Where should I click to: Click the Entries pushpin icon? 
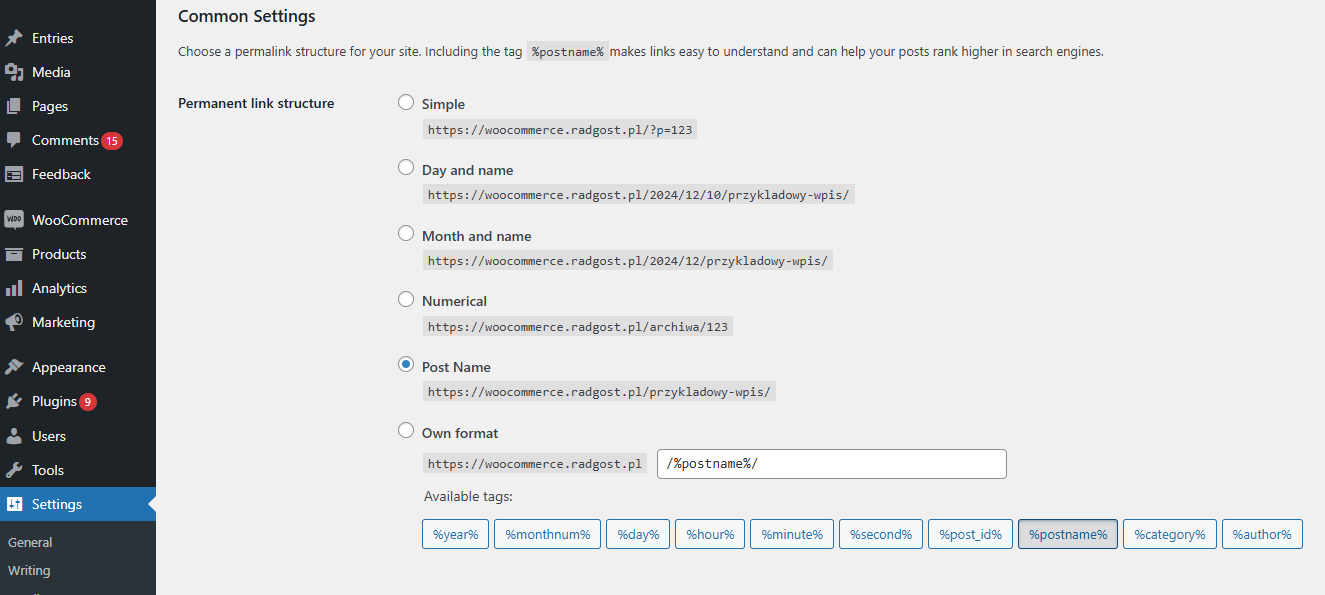point(14,38)
